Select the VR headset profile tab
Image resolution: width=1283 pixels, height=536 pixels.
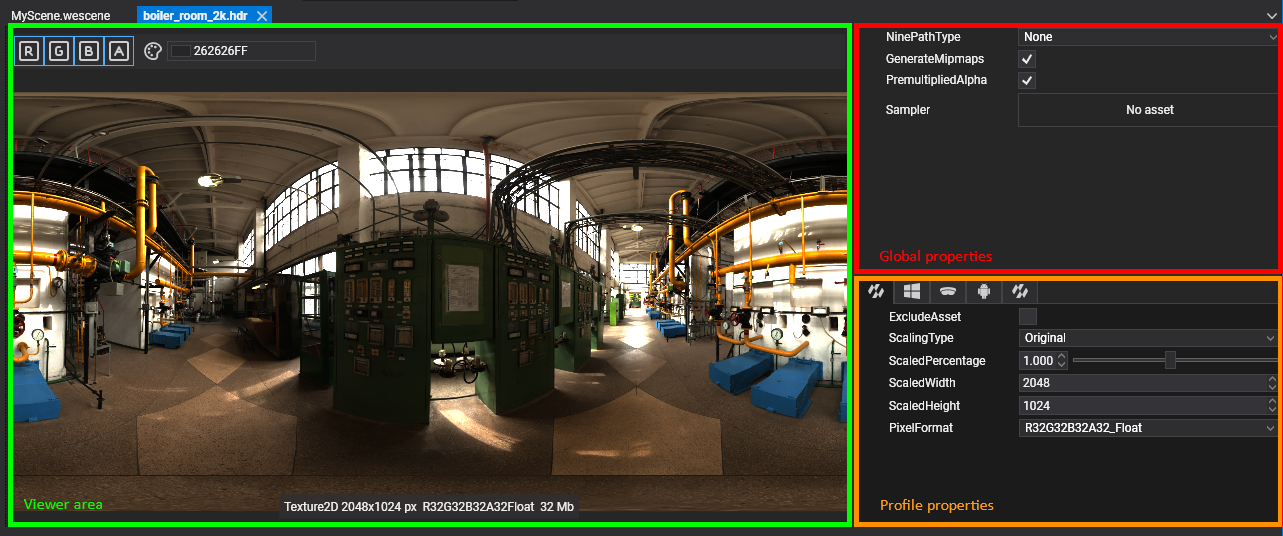point(947,291)
